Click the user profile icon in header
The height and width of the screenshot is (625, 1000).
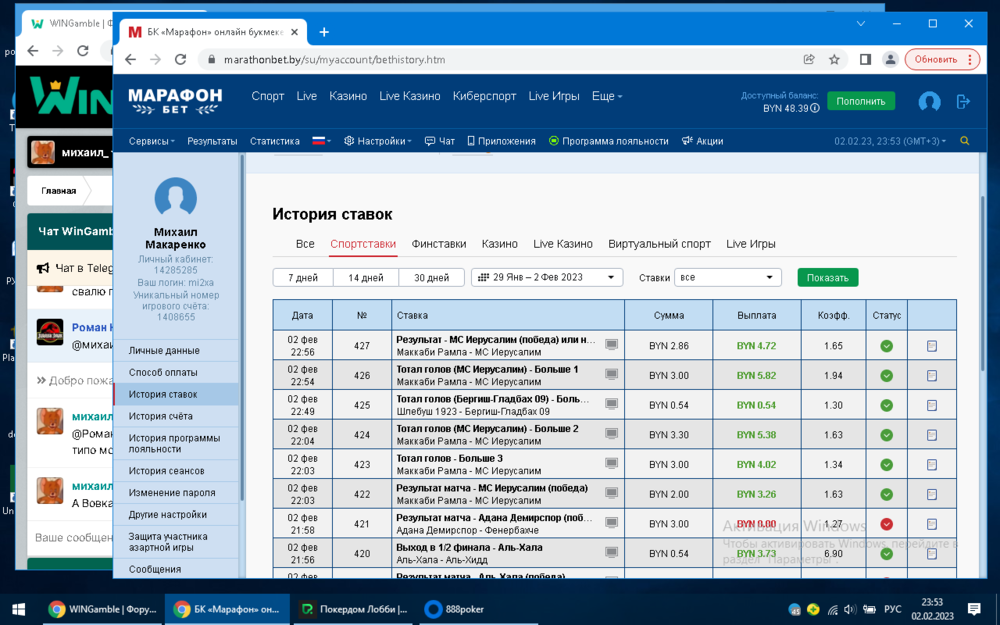click(929, 101)
